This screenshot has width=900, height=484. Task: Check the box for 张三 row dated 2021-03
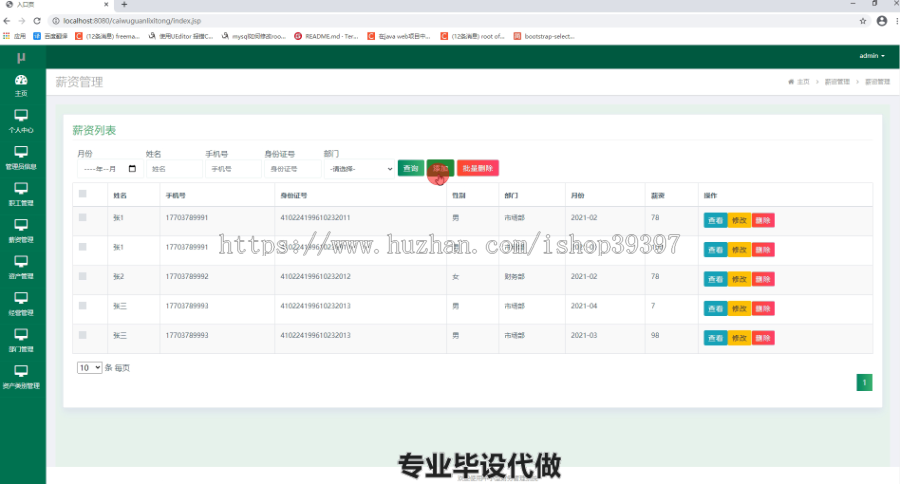pos(83,335)
